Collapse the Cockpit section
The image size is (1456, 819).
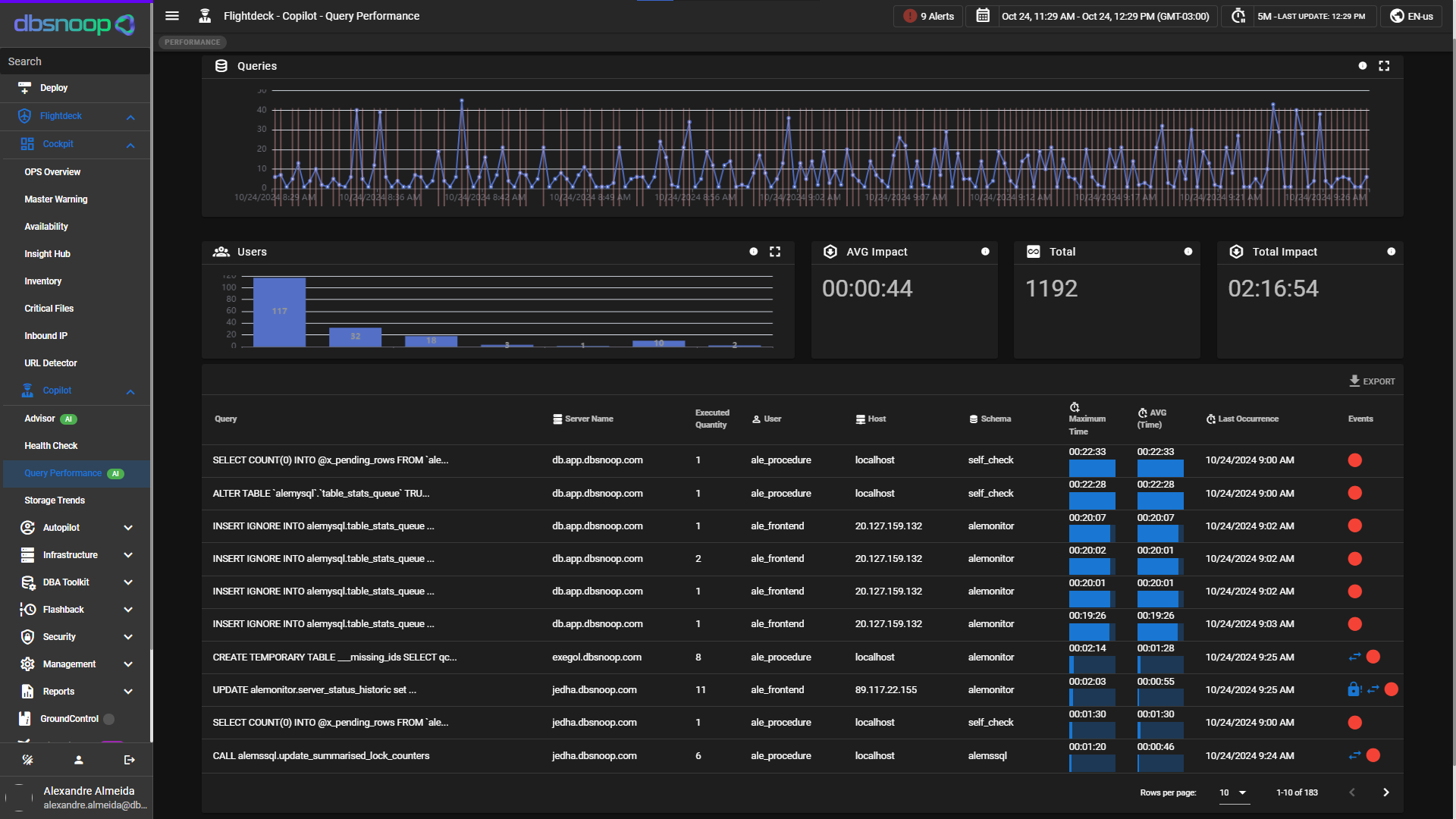[130, 145]
